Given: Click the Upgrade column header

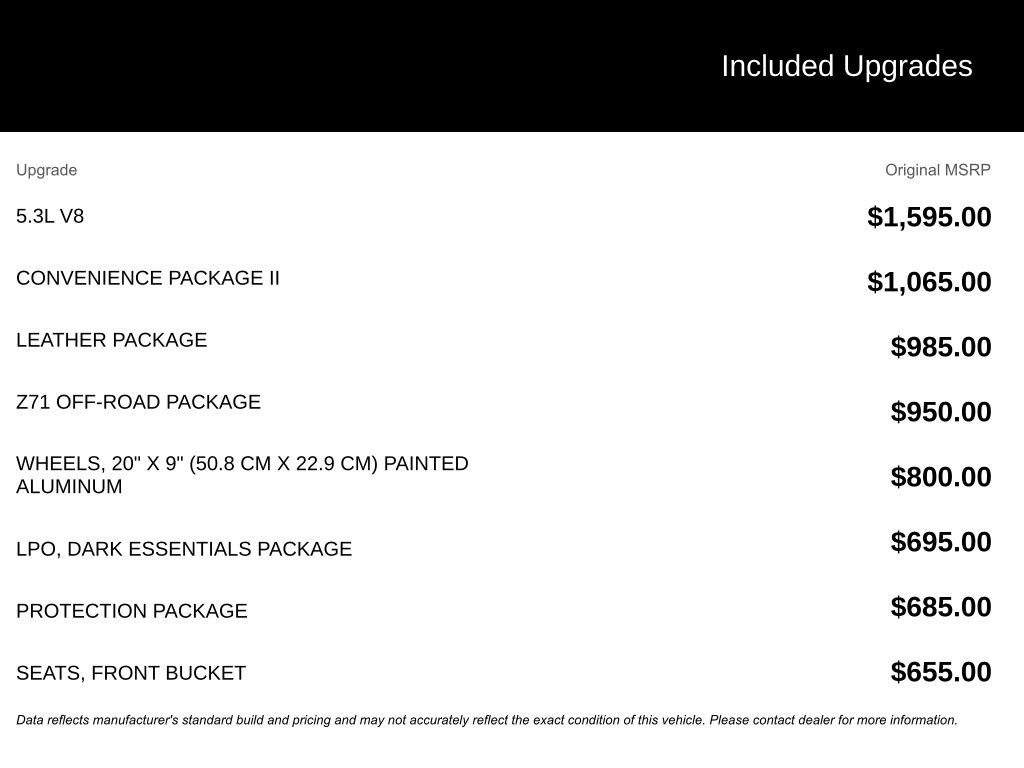Looking at the screenshot, I should pyautogui.click(x=46, y=170).
